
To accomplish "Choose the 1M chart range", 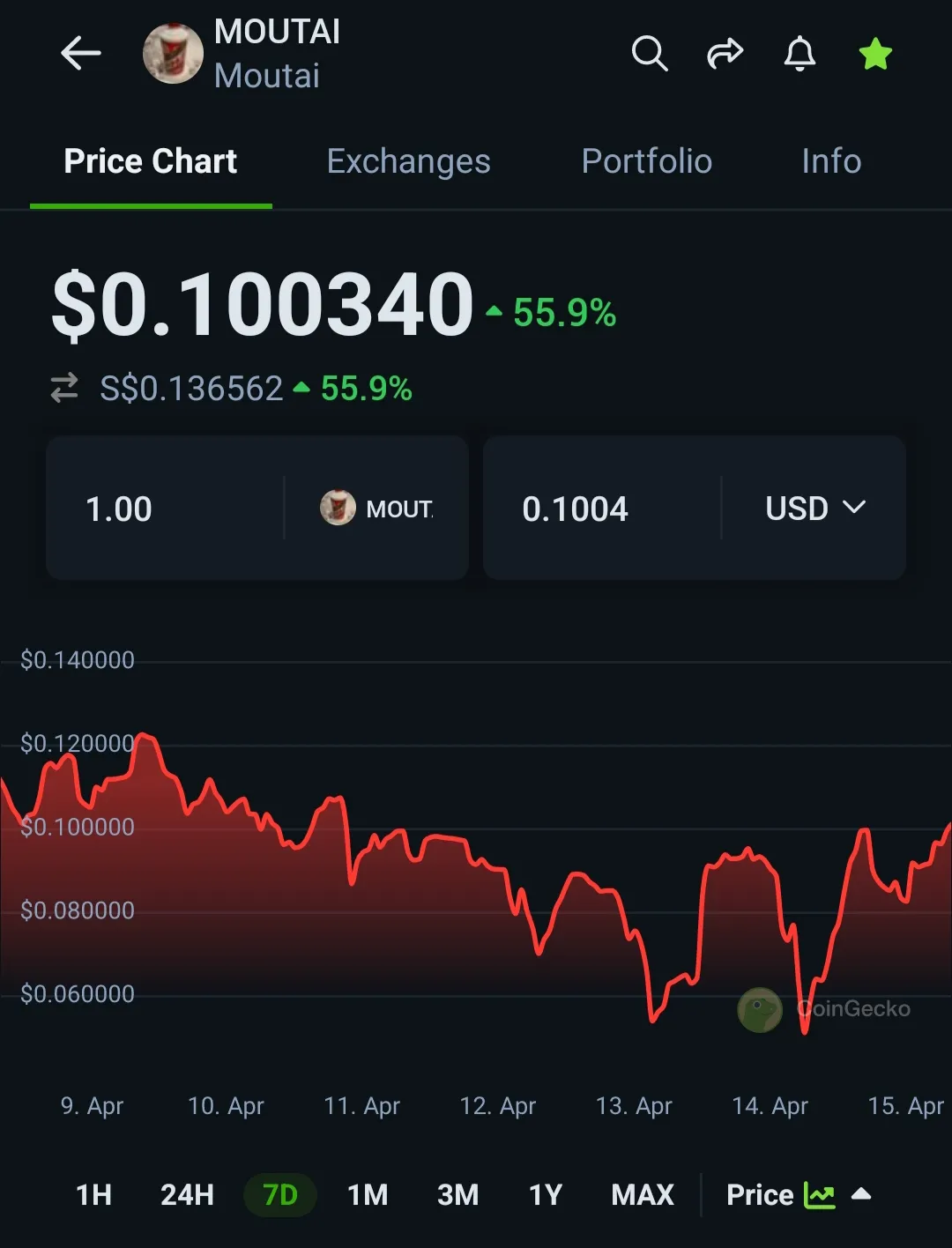I will (368, 1195).
